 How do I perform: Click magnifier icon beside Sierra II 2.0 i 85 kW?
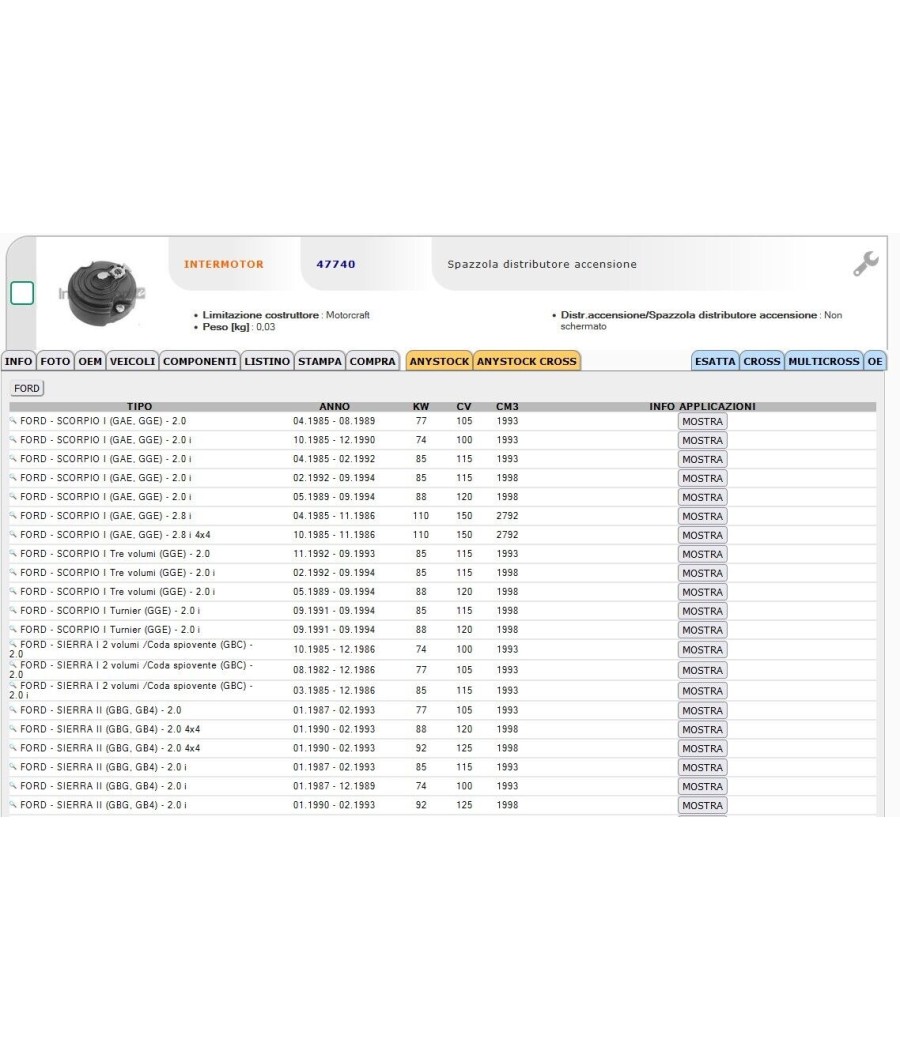(13, 767)
